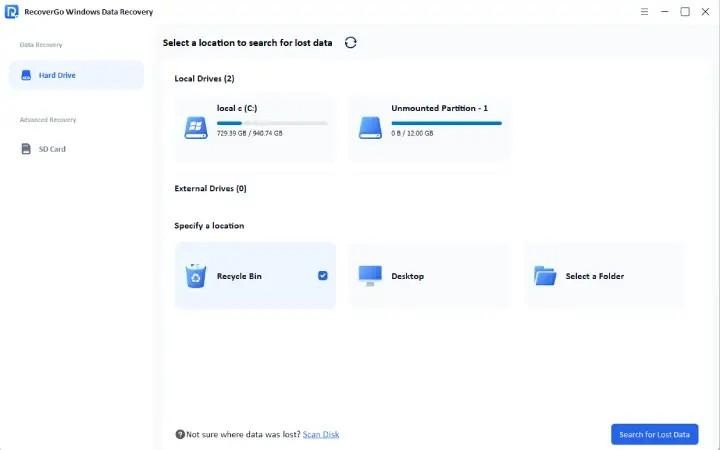Select the Unmounted Partition - 1 card
The height and width of the screenshot is (450, 720).
click(430, 128)
